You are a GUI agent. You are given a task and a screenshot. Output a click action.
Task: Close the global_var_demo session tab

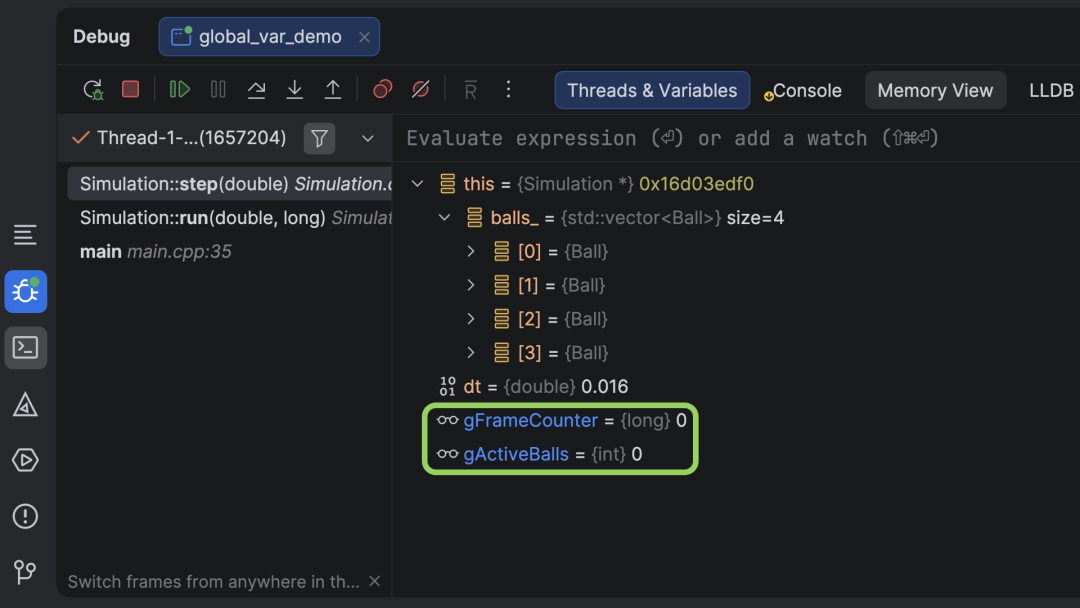coord(364,37)
